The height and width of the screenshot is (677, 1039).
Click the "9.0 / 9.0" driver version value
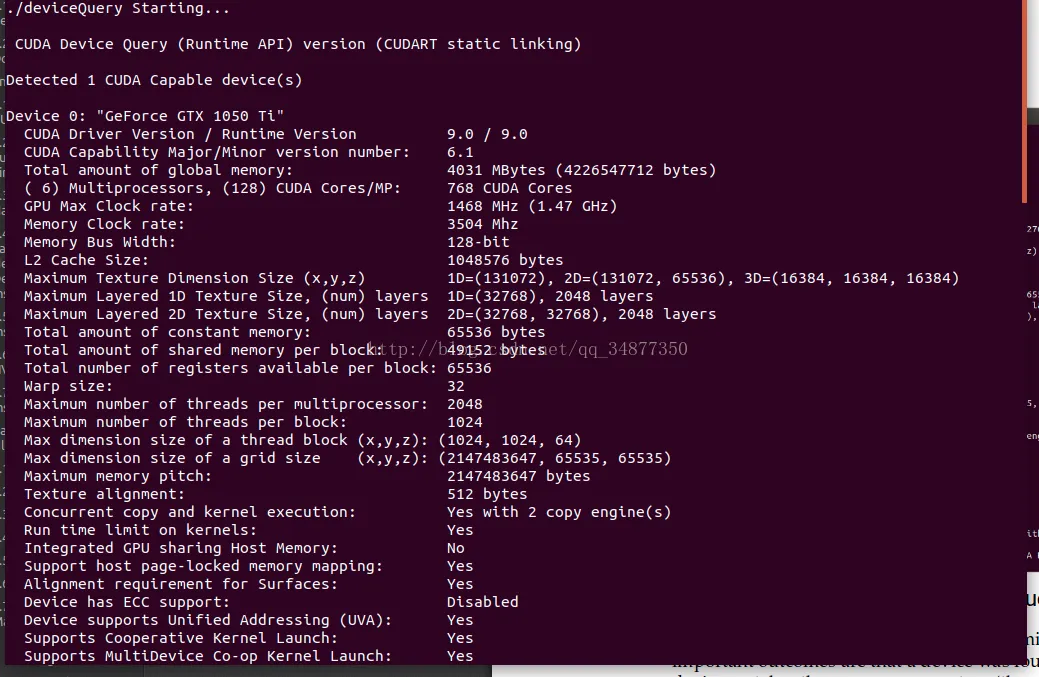487,134
